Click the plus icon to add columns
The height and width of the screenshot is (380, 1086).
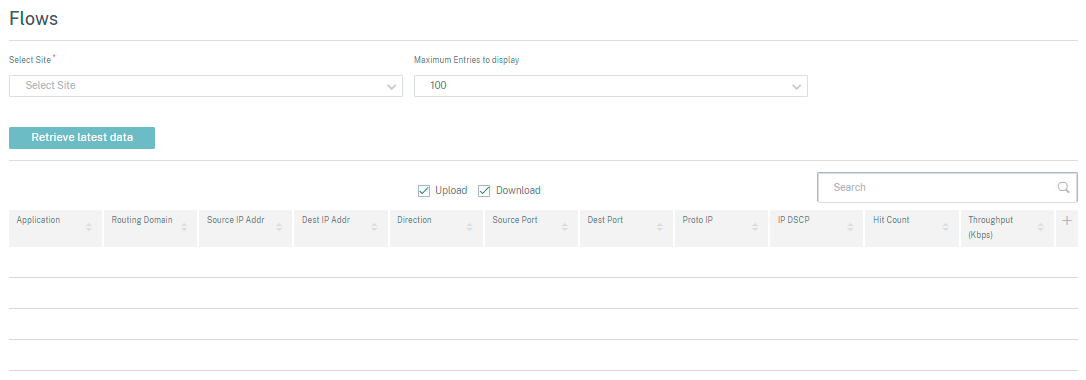click(1067, 221)
